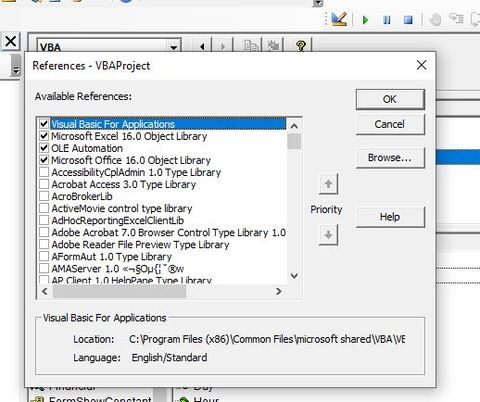Viewport: 480px width, 402px height.
Task: Uncheck the OLE Automation checkbox
Action: tap(44, 148)
